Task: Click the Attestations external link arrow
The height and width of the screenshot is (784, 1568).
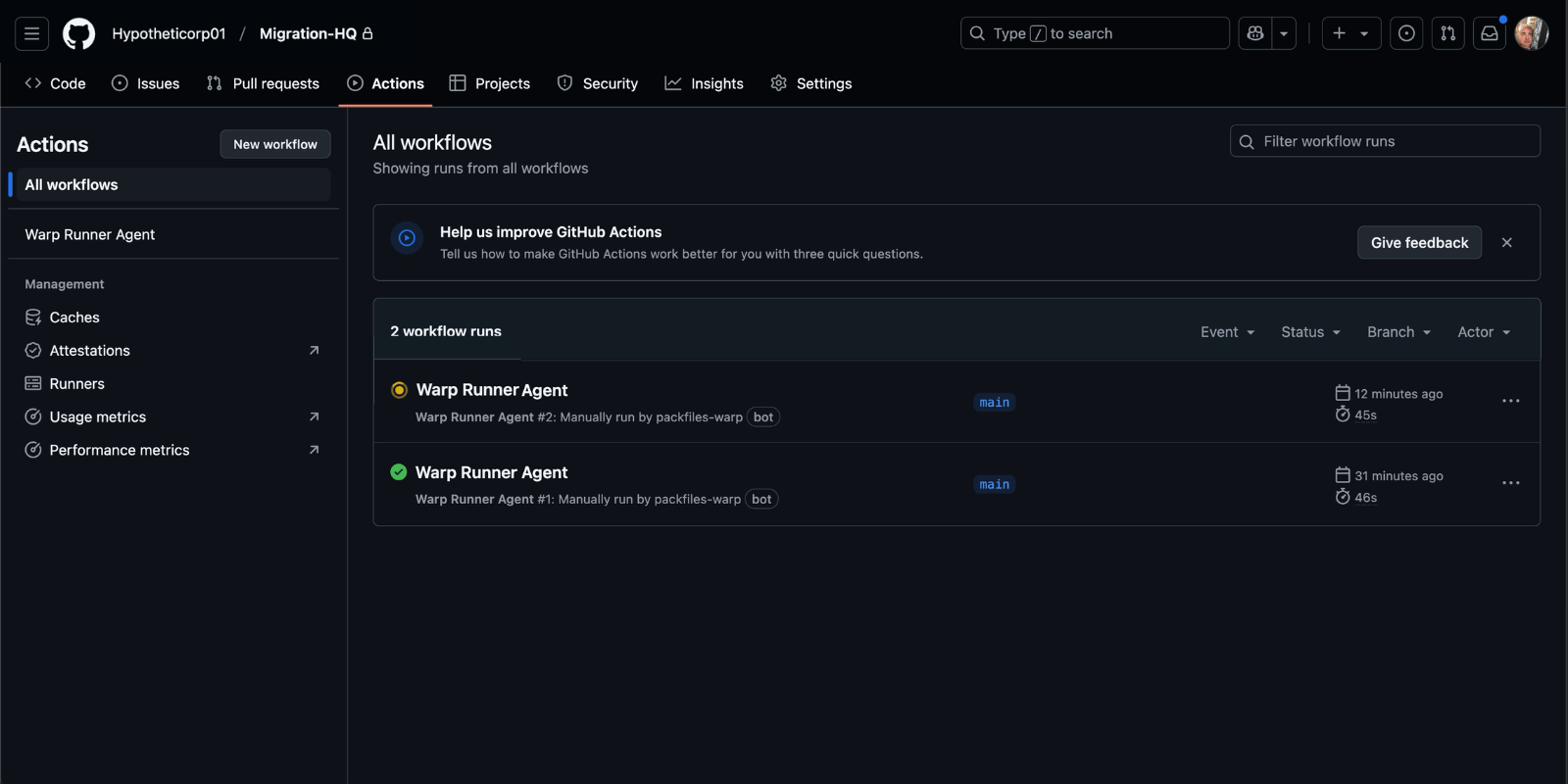Action: click(314, 351)
